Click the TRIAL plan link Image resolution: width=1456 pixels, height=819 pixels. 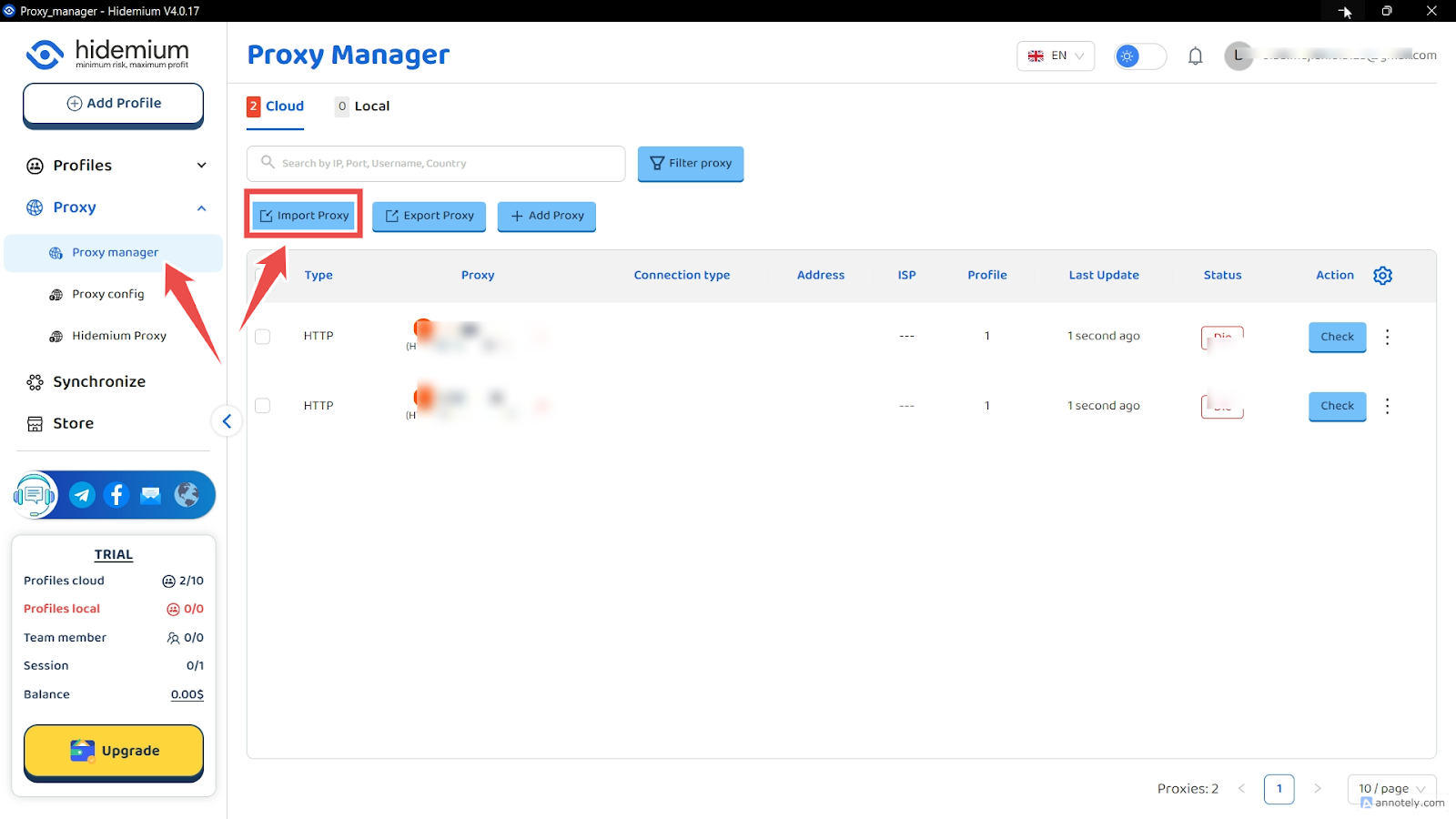click(114, 554)
